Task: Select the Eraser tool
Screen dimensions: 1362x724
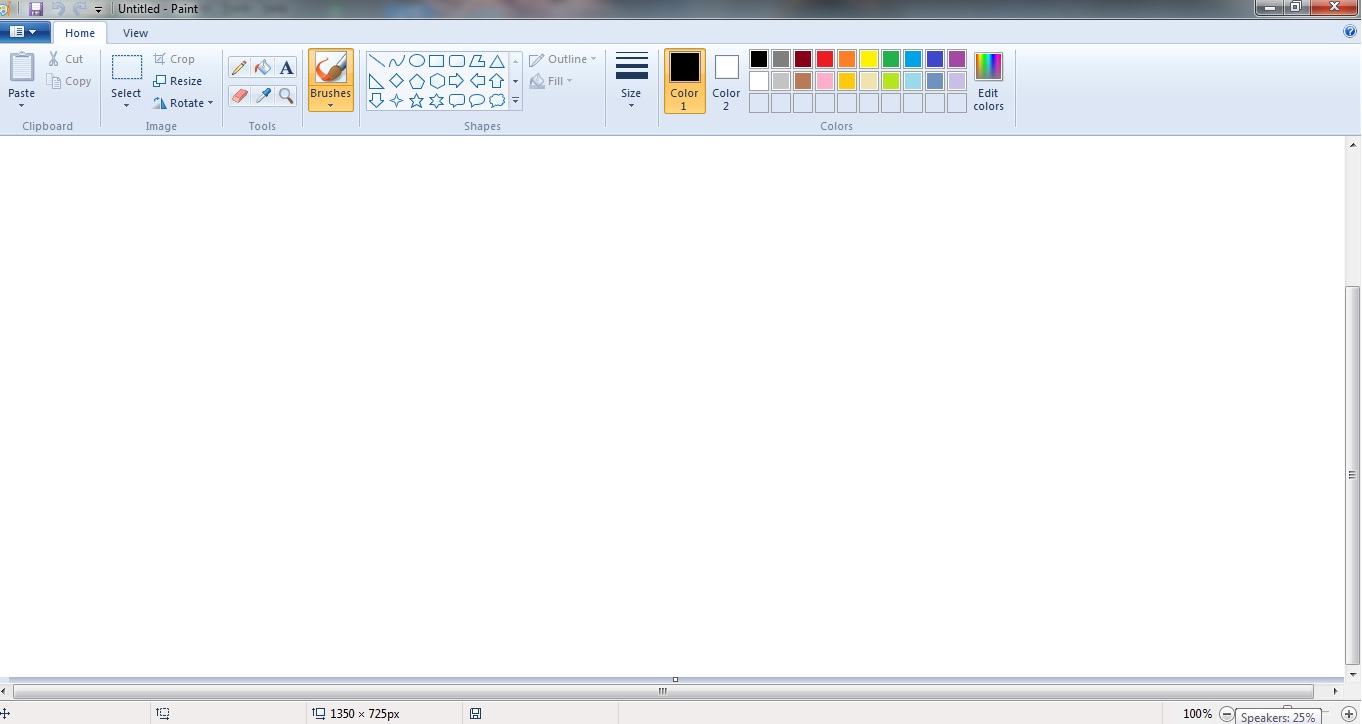Action: [239, 96]
